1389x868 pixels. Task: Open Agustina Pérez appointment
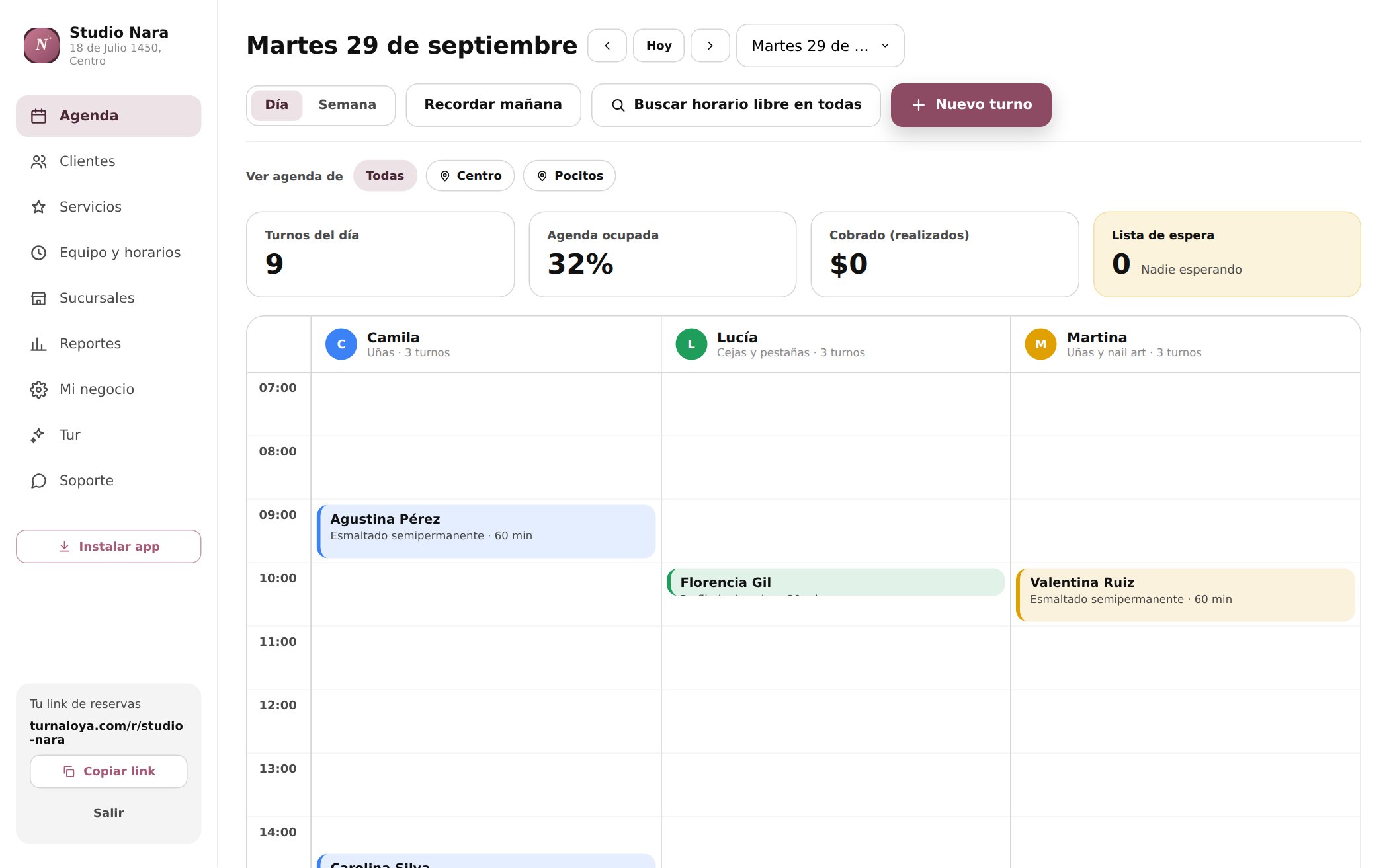[486, 532]
